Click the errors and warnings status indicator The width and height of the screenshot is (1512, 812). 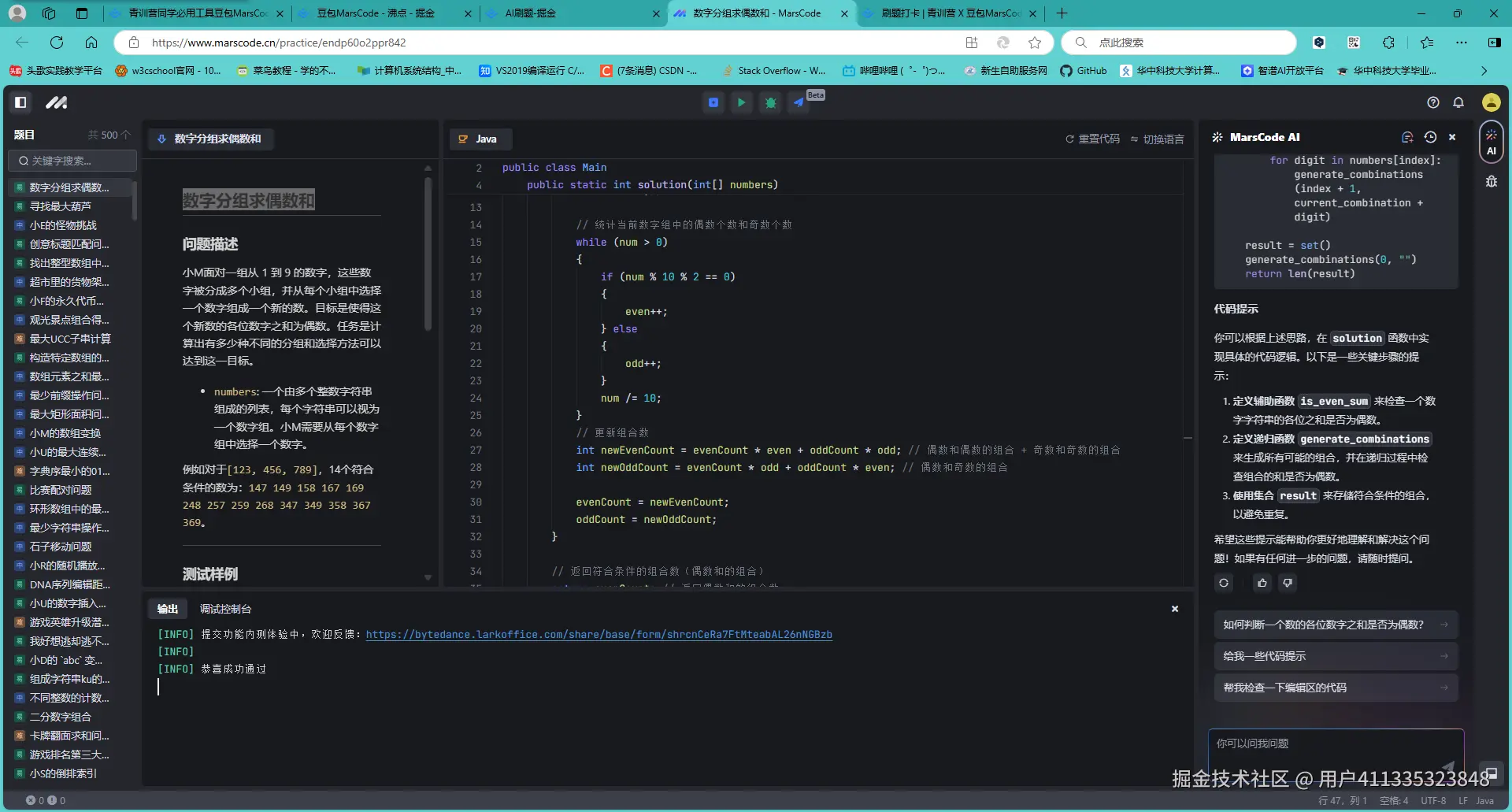tap(46, 800)
